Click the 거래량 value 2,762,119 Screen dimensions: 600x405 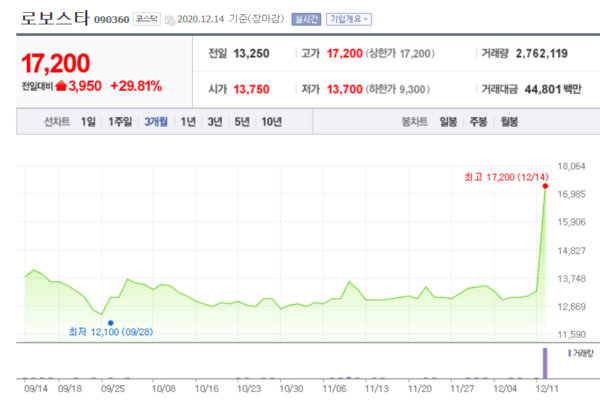point(541,54)
